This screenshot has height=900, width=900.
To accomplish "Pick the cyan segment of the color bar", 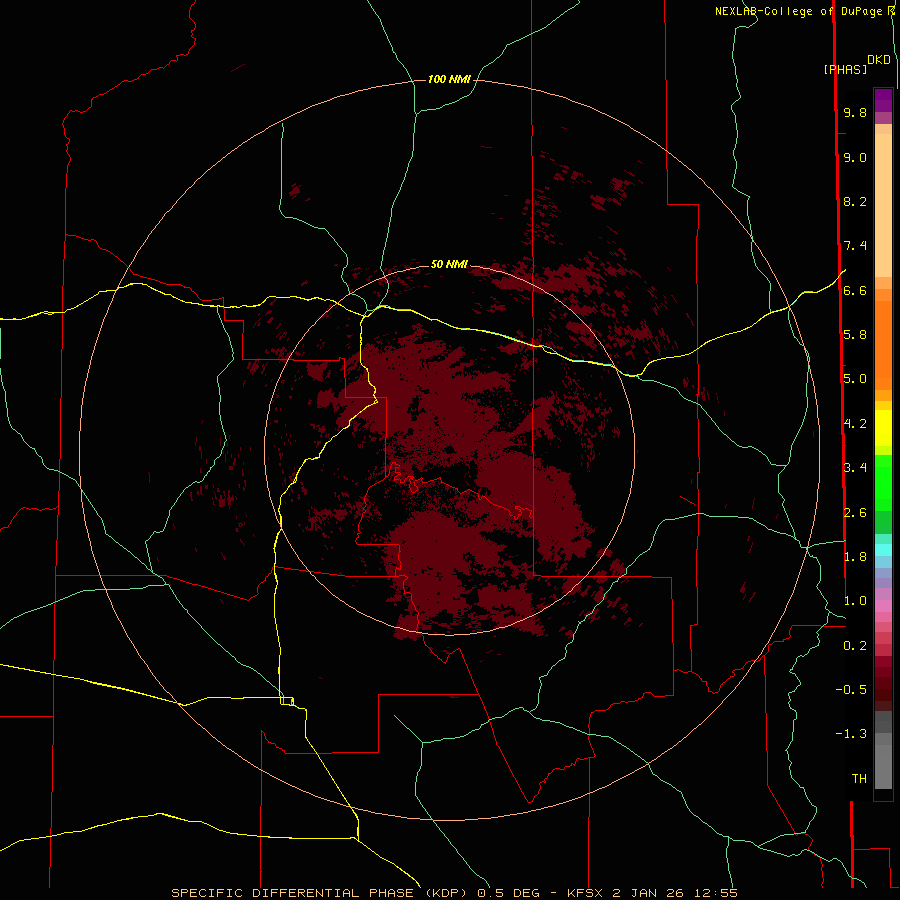I will (883, 550).
